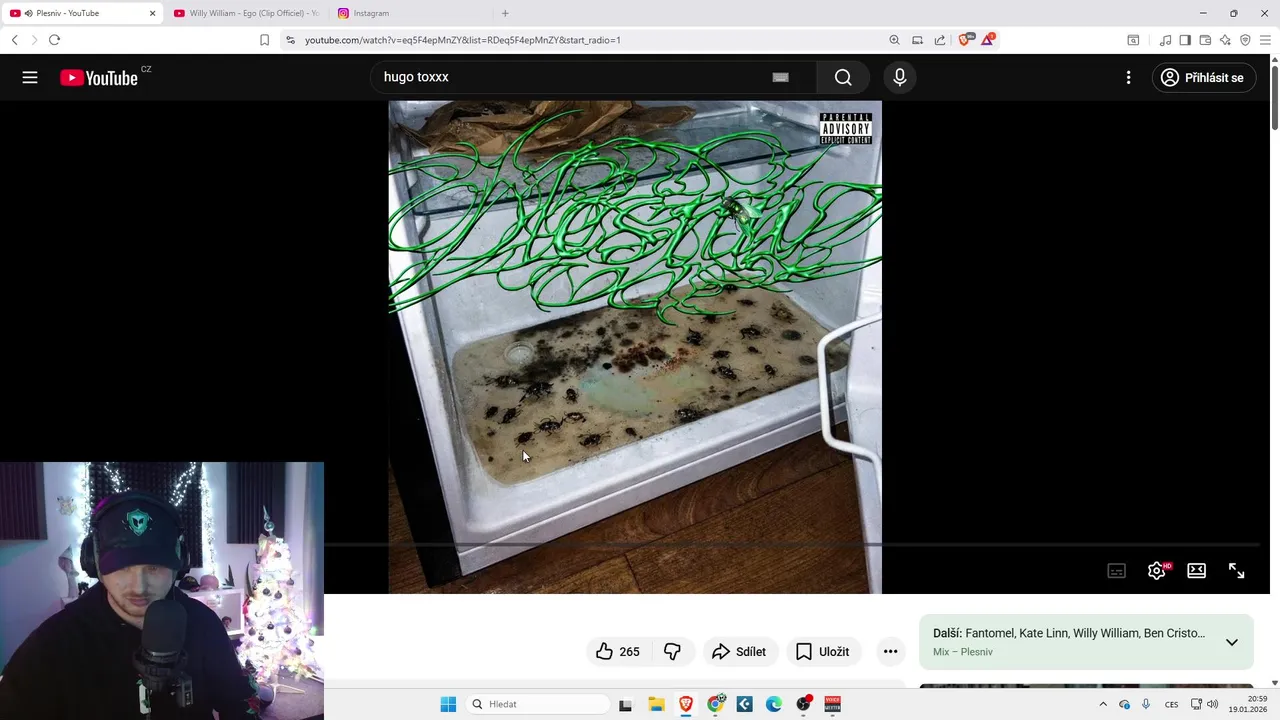Switch to the Willy William Ego tab
This screenshot has height=720, width=1280.
tap(246, 13)
